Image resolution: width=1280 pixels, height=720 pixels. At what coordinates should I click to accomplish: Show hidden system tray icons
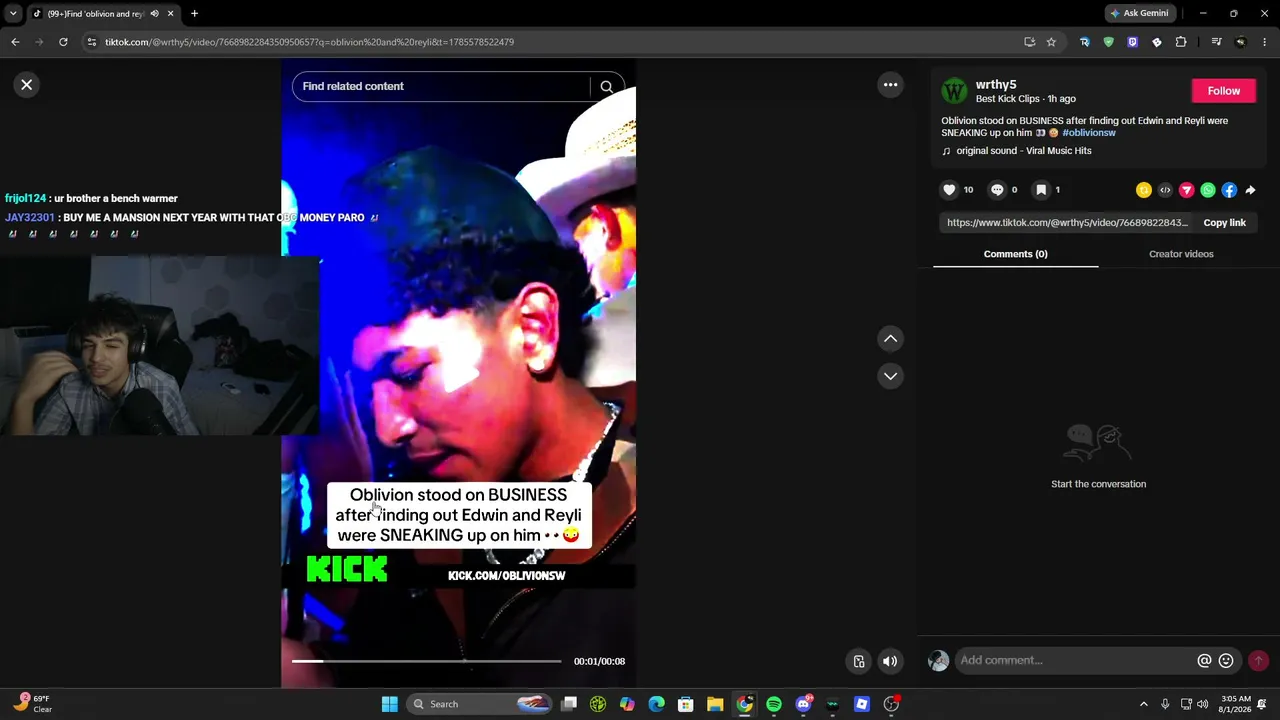pos(1144,704)
